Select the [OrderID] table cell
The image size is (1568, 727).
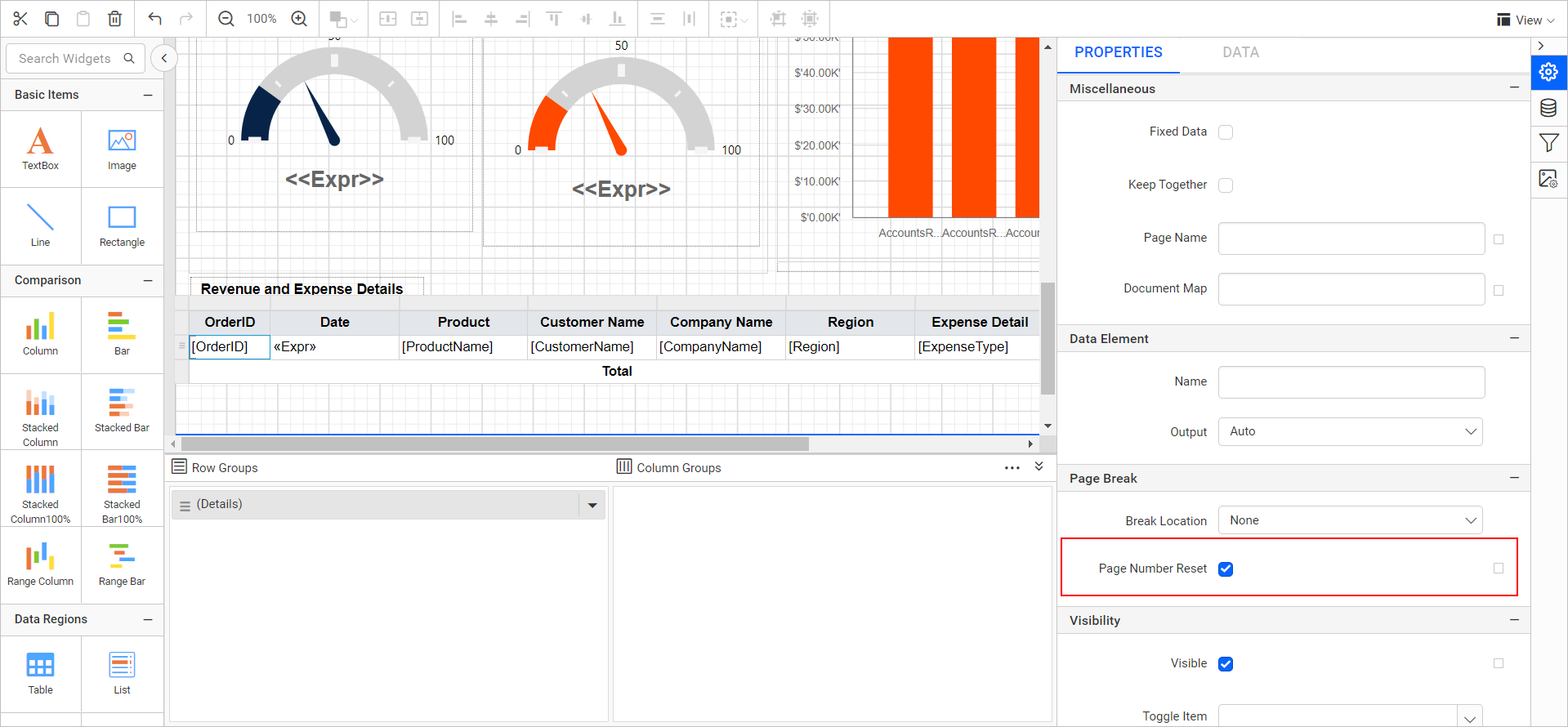(x=230, y=347)
